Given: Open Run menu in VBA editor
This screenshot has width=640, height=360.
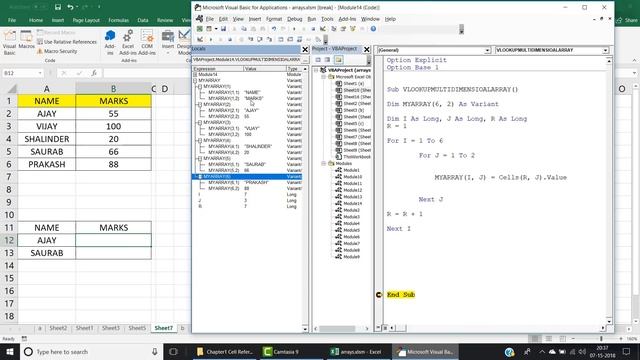Looking at the screenshot, I should point(311,19).
